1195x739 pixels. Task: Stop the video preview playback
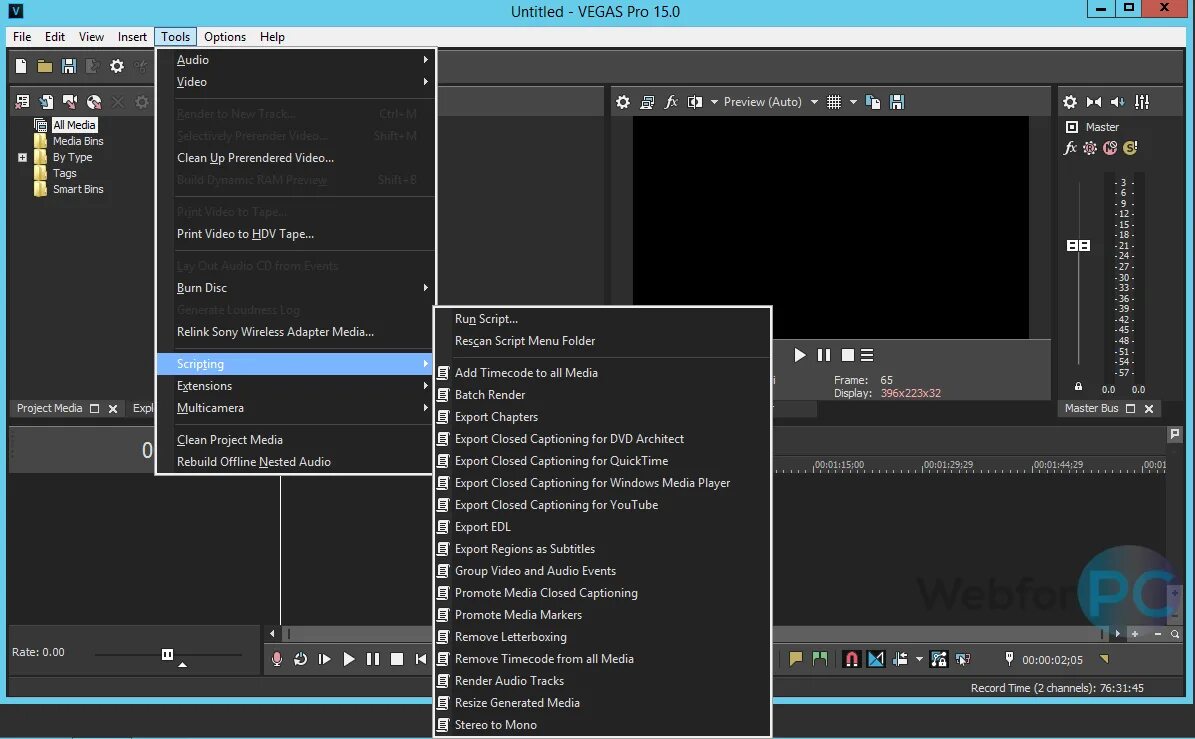point(847,355)
